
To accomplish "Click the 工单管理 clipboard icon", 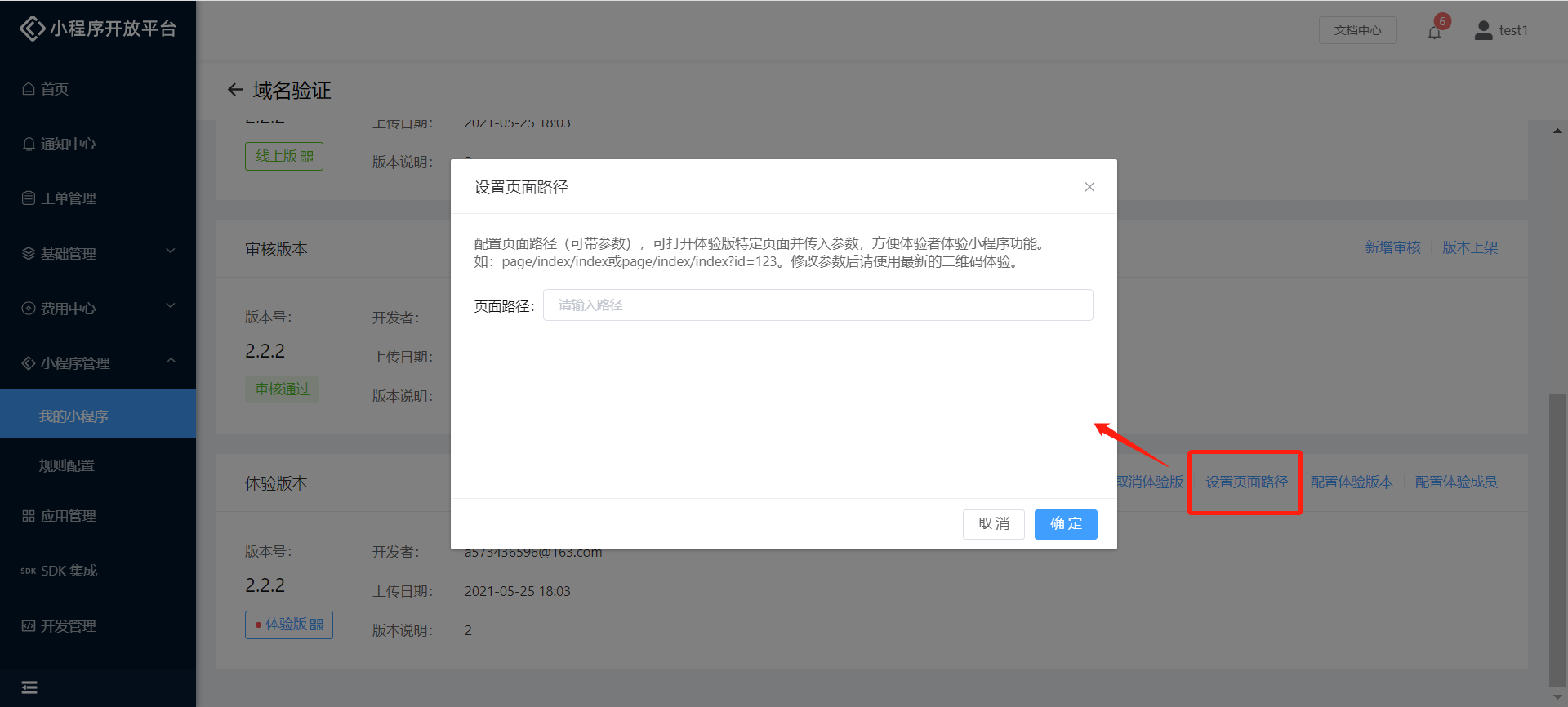I will pos(29,198).
